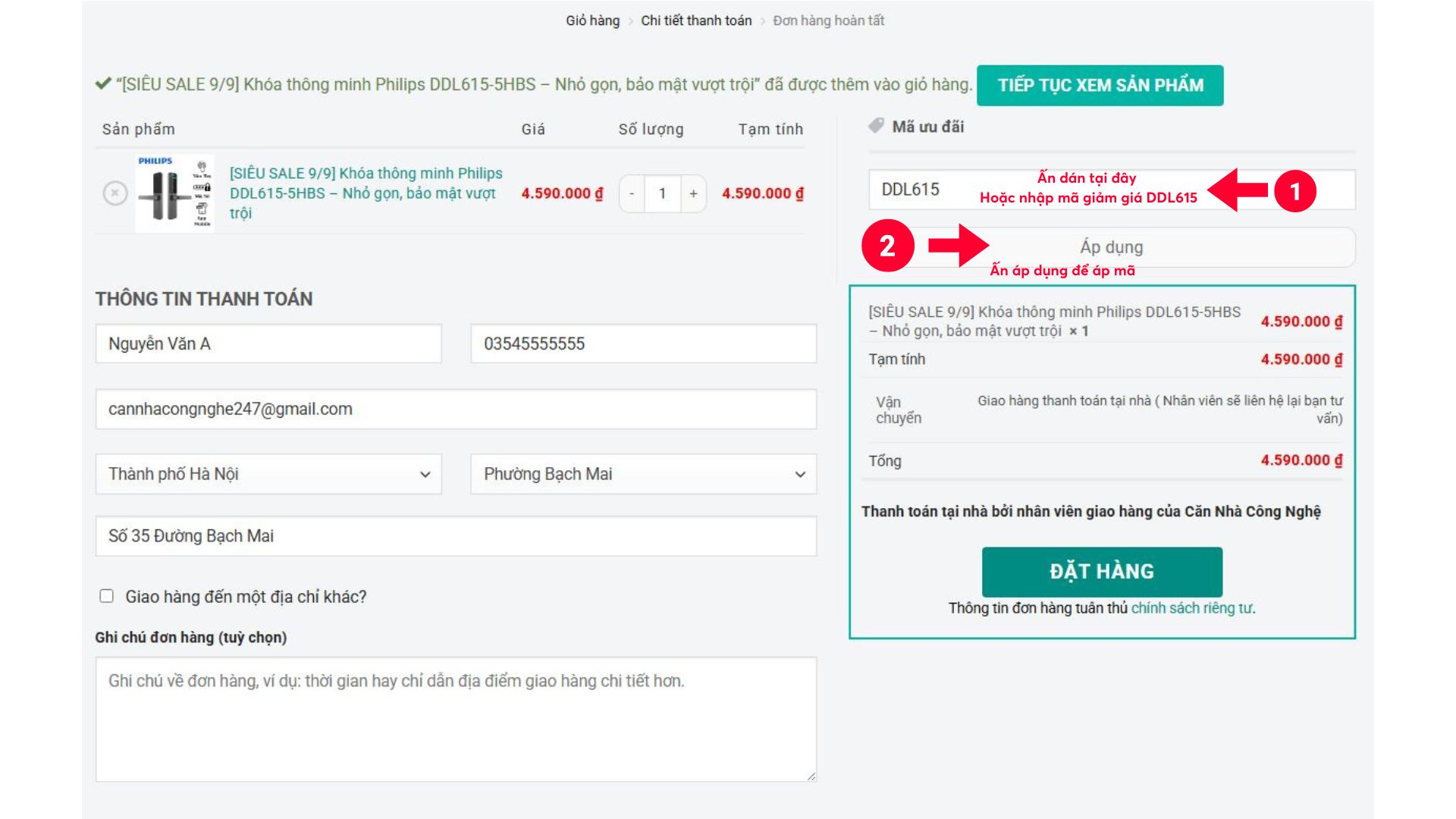
Task: Open the chính sách riêng tư link
Action: click(x=1192, y=608)
